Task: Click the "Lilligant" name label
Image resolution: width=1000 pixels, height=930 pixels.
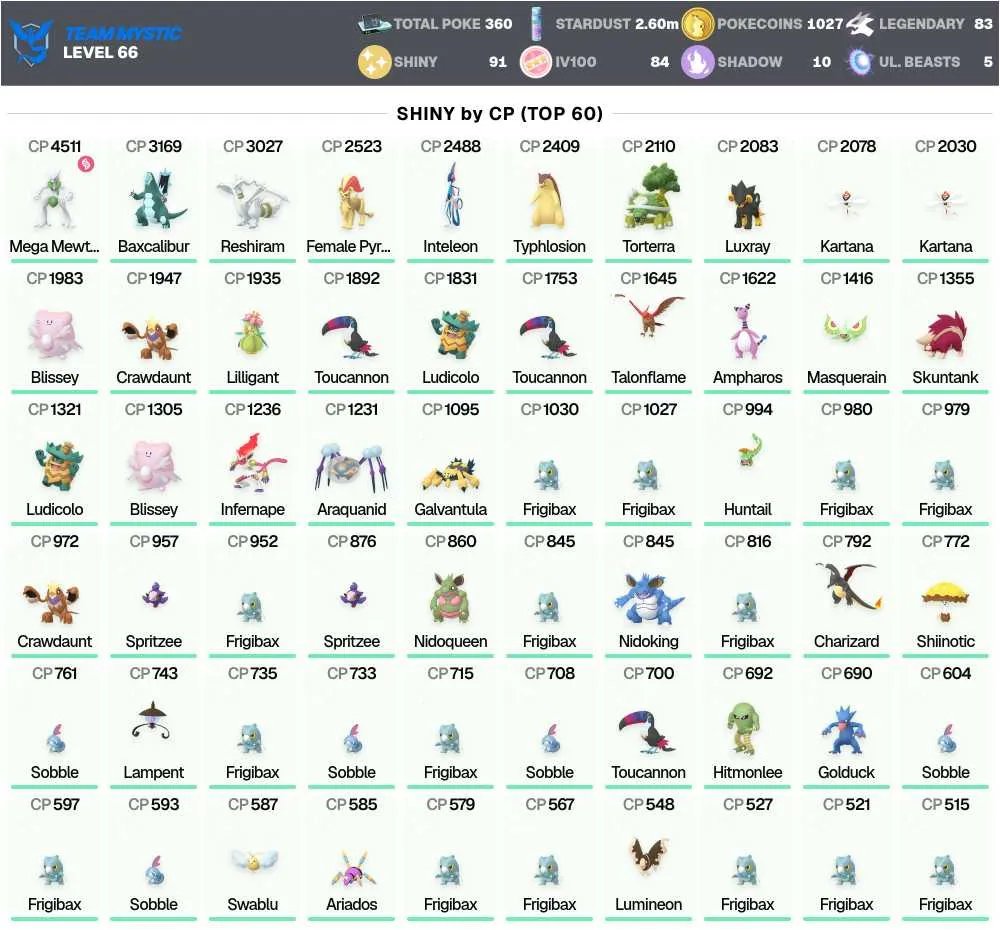Action: point(253,377)
